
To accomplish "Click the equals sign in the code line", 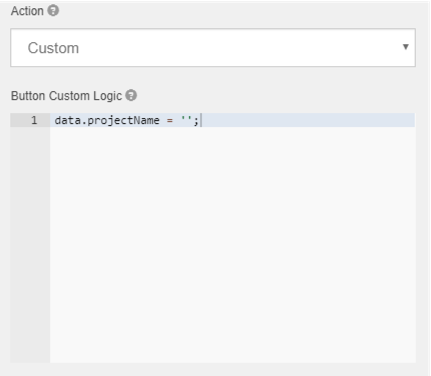I will point(170,120).
